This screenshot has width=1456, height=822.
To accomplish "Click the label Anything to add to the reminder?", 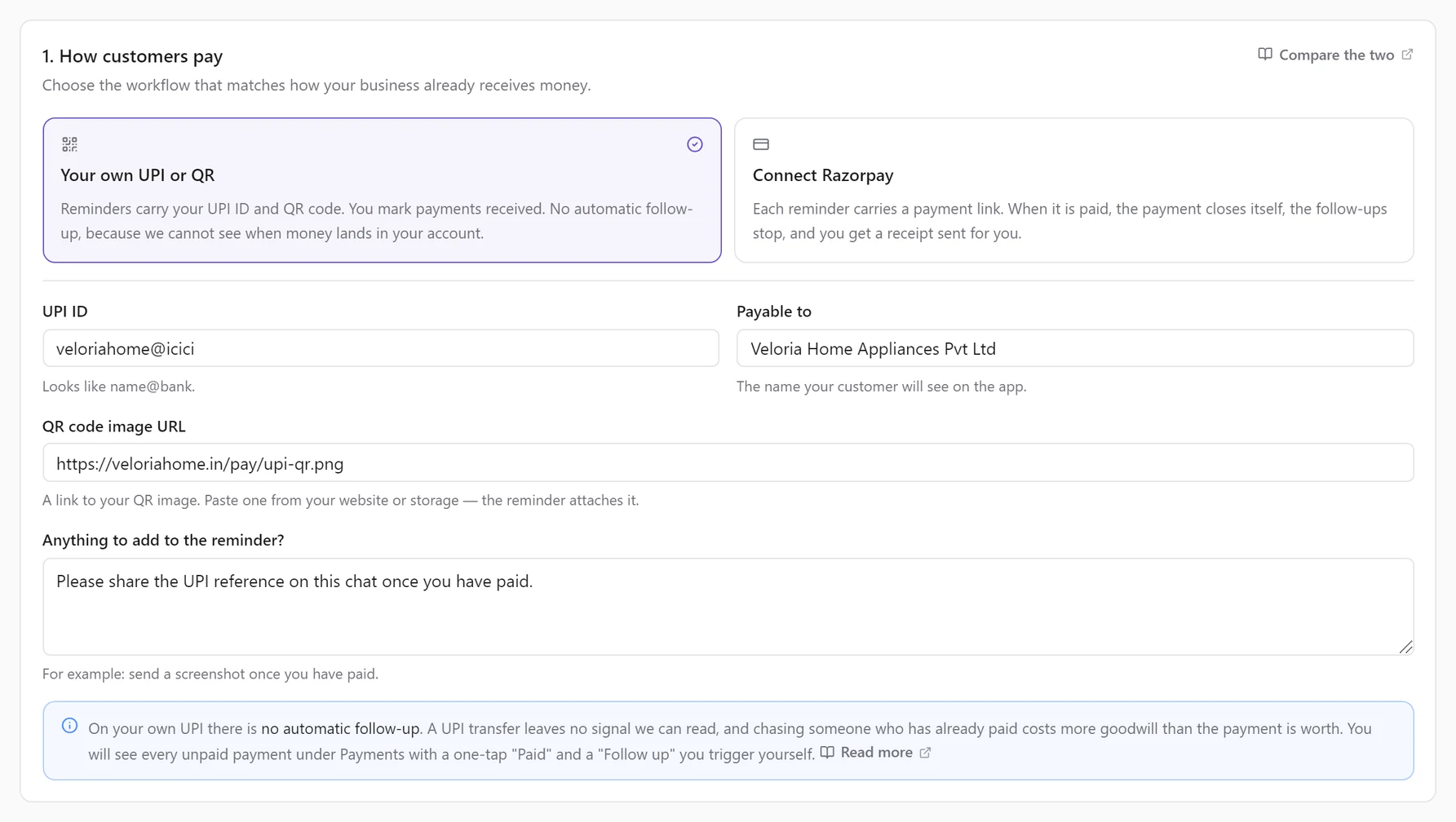I will 163,540.
